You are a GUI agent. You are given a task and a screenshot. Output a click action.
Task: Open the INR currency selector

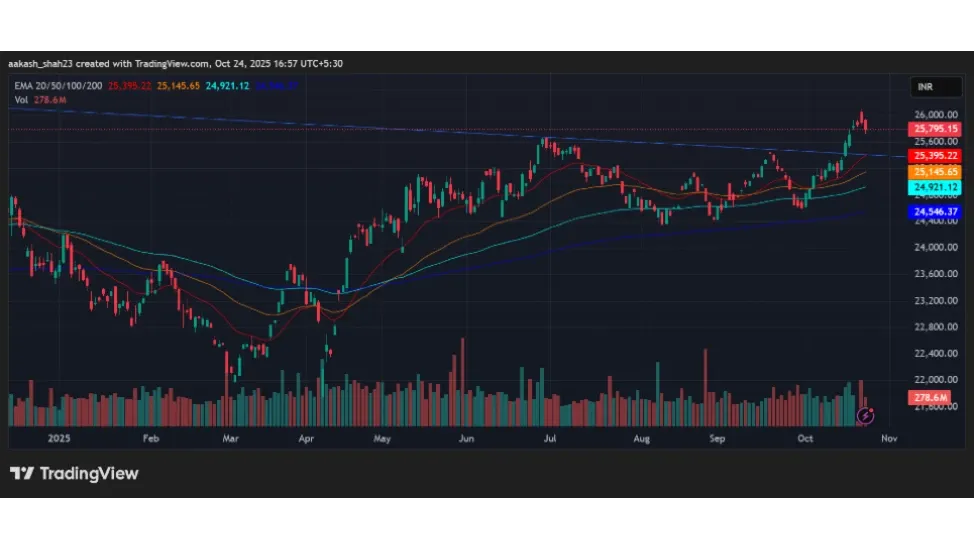pyautogui.click(x=925, y=88)
